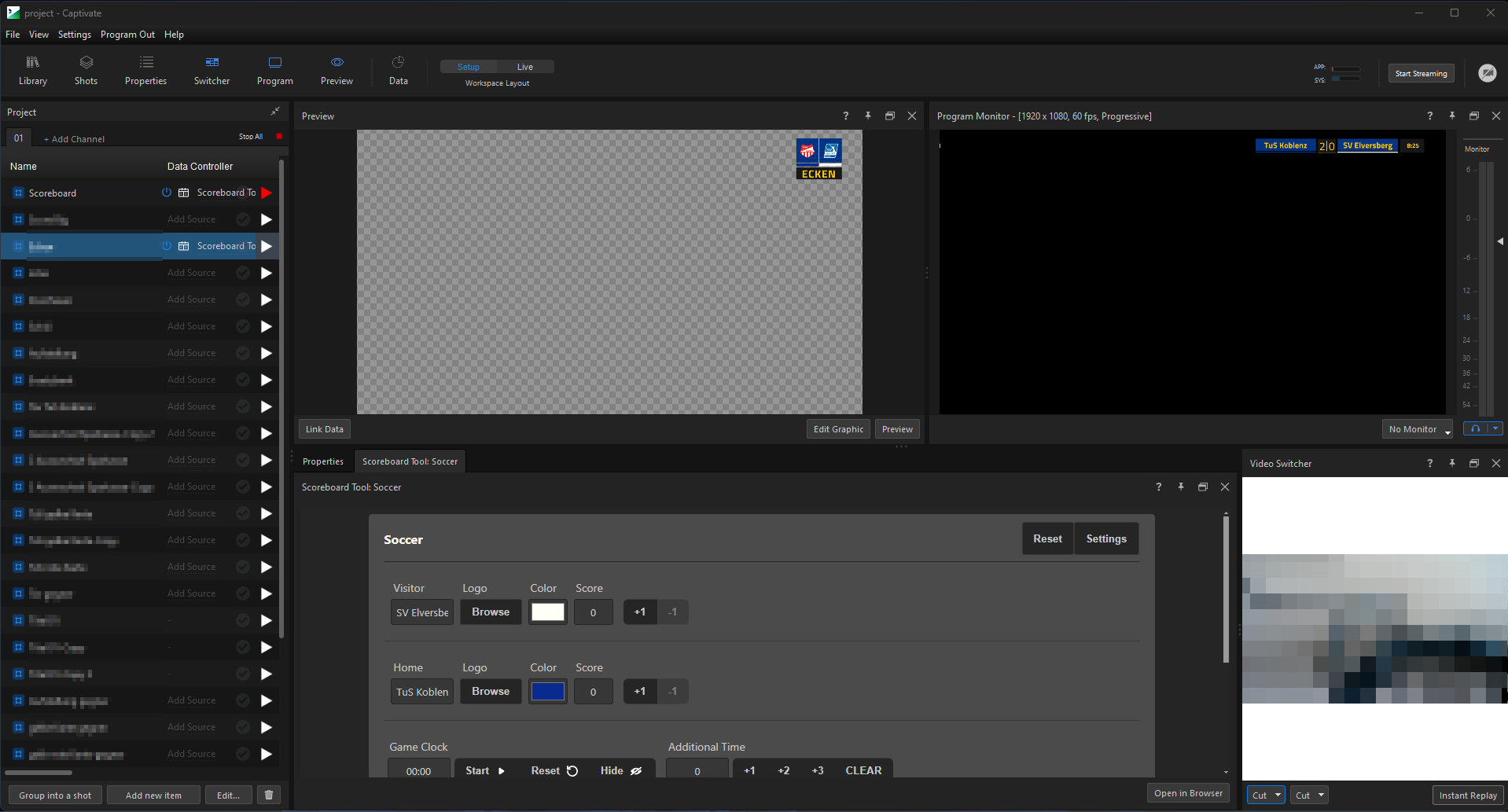This screenshot has width=1508, height=812.
Task: Click the user account icon at top right
Action: [1487, 73]
